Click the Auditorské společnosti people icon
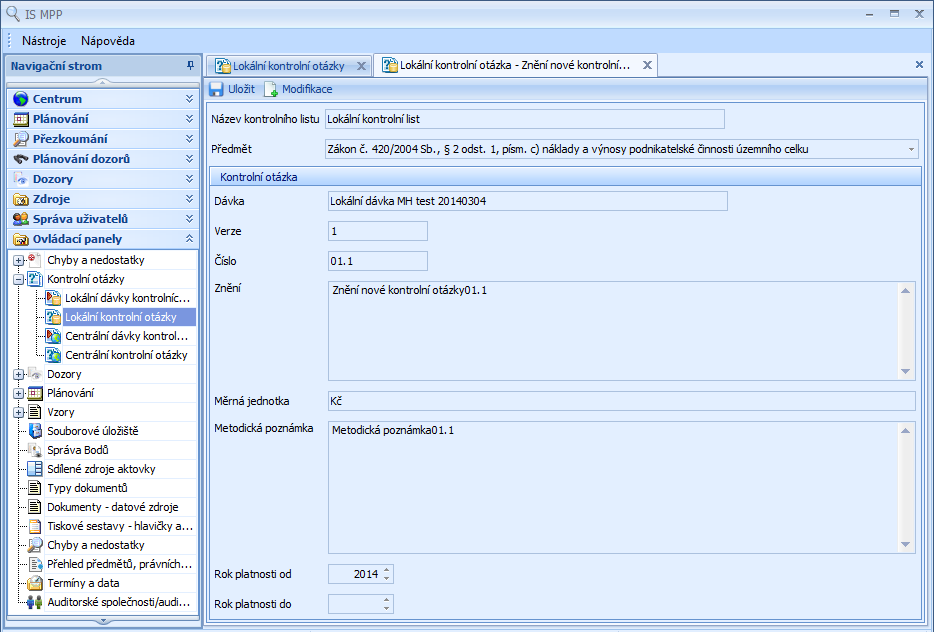Viewport: 934px width, 632px height. (x=35, y=602)
